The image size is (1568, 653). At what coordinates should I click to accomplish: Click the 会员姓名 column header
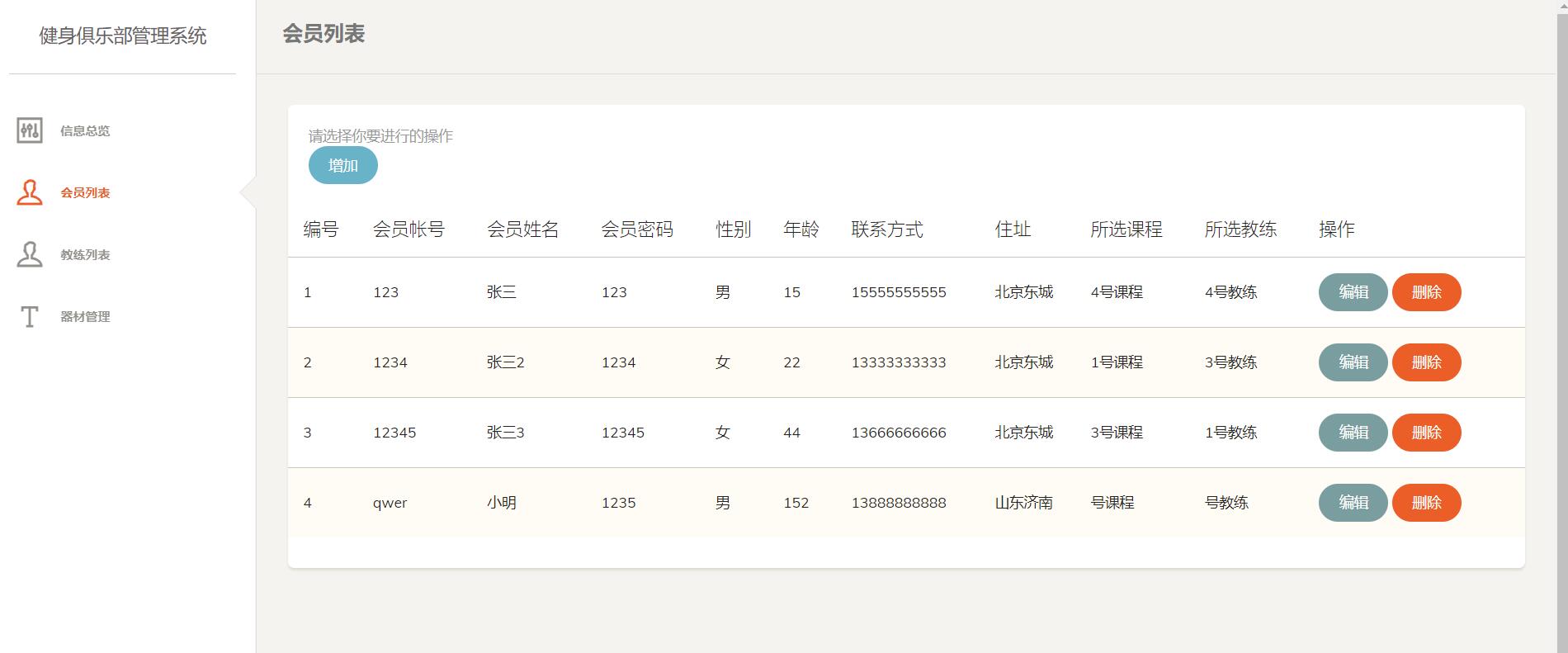(522, 229)
